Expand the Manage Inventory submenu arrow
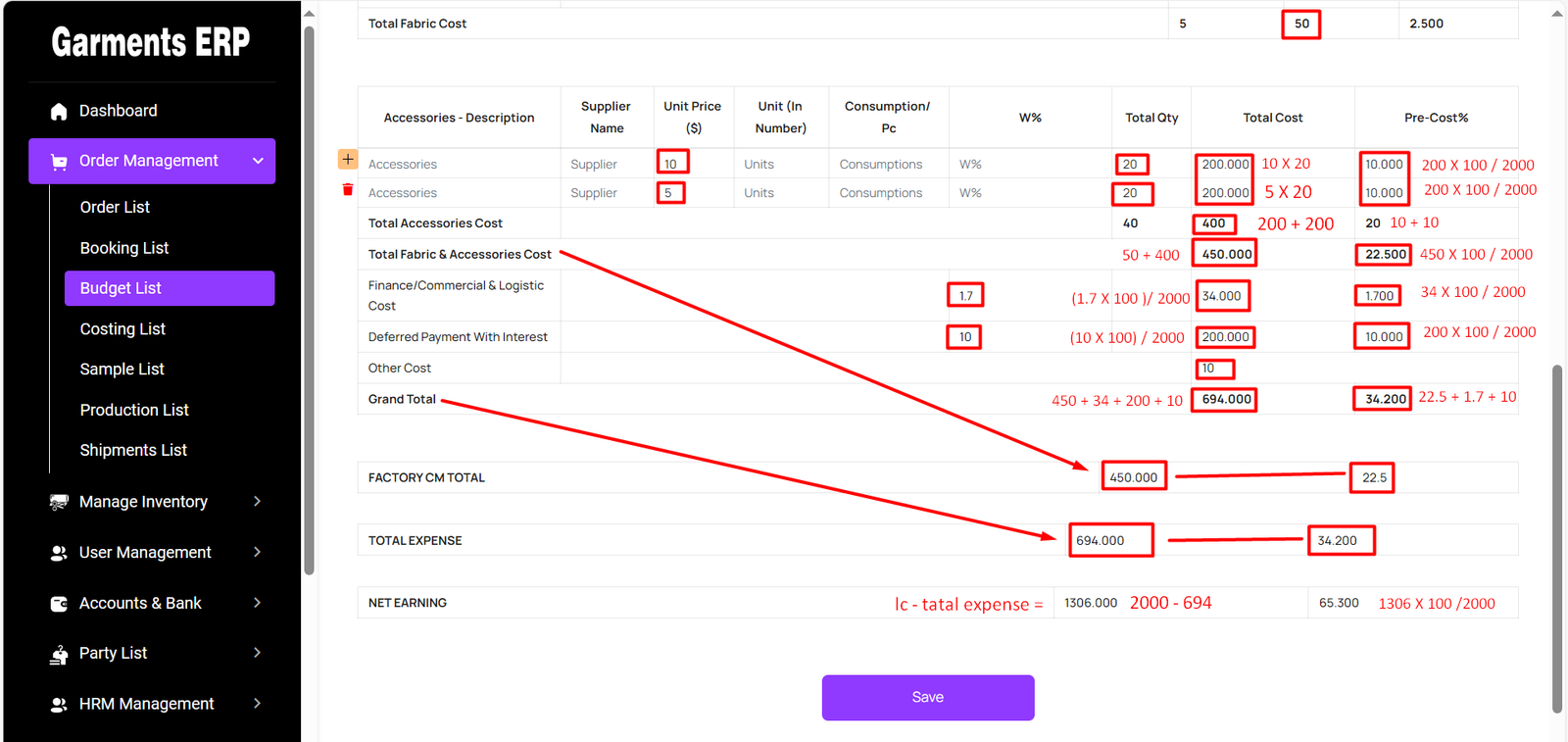 (258, 502)
